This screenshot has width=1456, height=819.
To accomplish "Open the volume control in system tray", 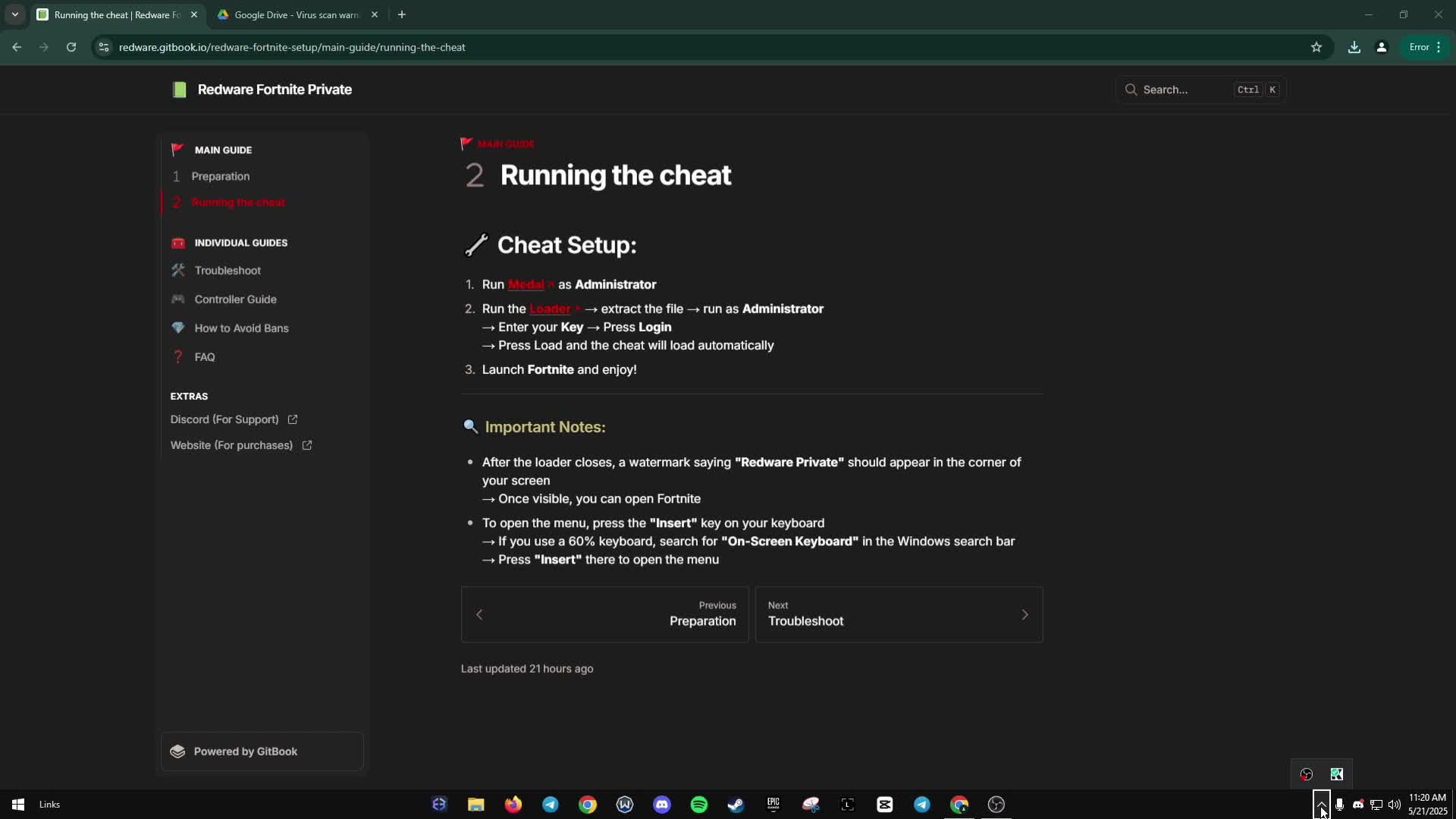I will point(1394,805).
